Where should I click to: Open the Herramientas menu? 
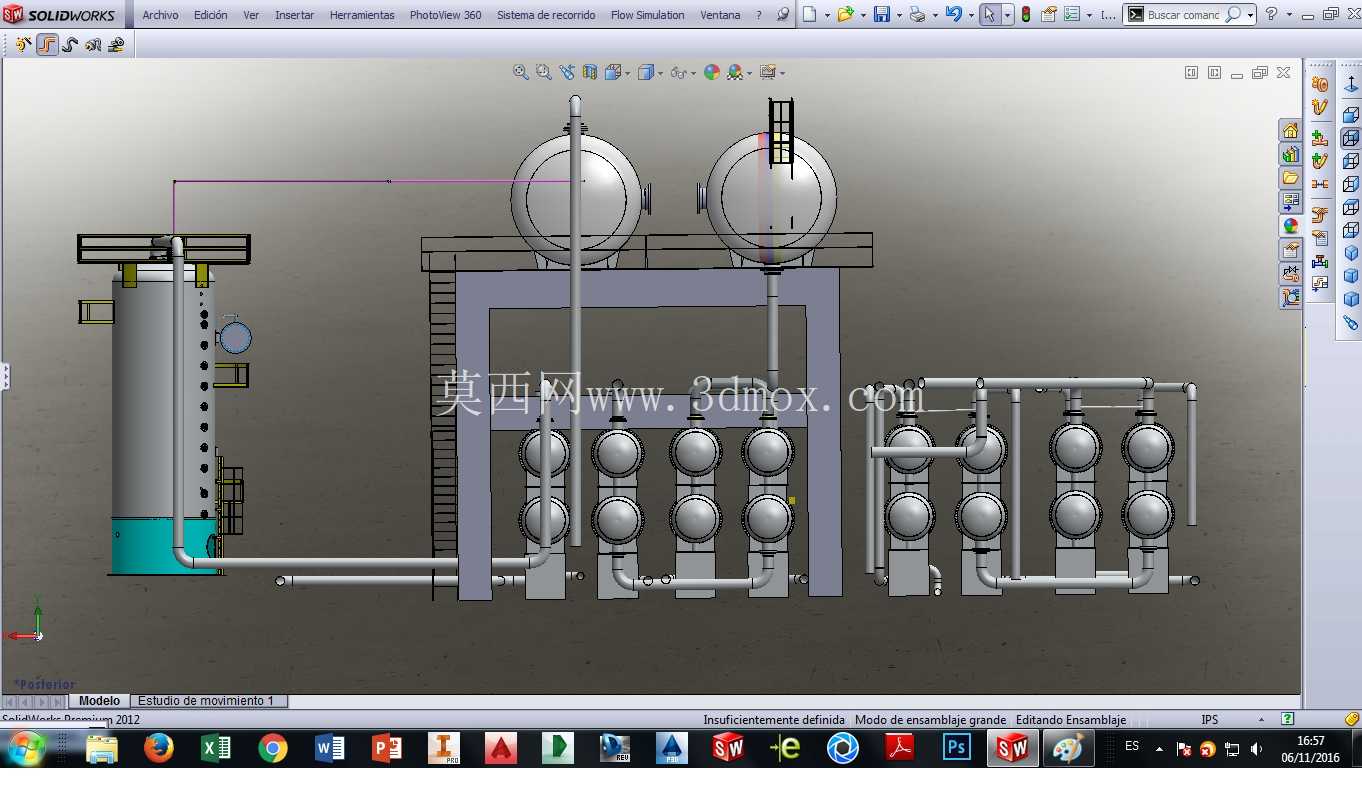tap(362, 15)
